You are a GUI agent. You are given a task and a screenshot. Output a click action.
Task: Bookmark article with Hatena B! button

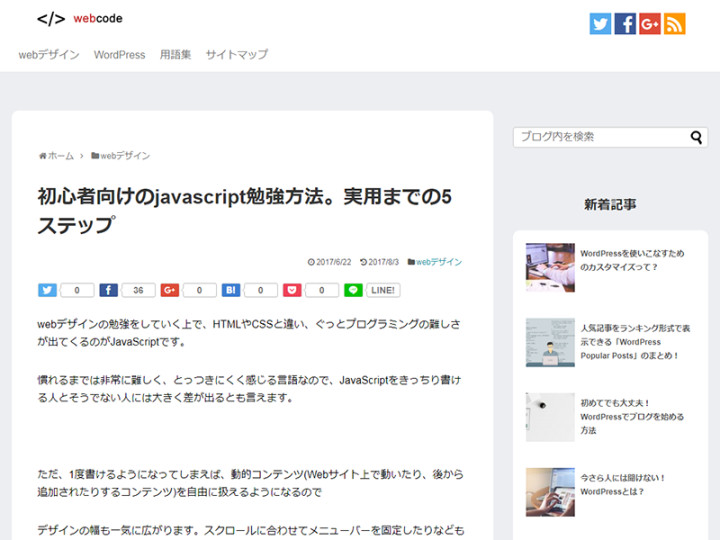(231, 290)
